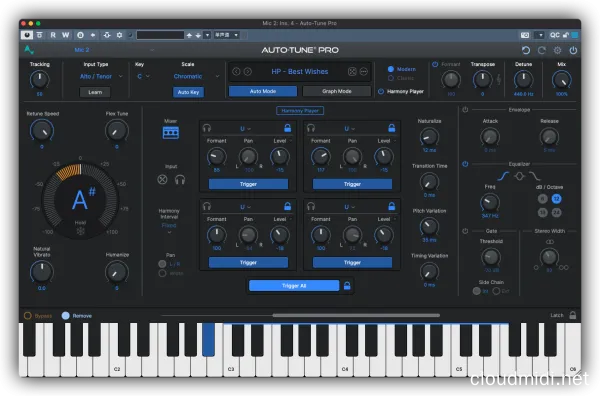Click the A/B compare icon beside preset name
The height and width of the screenshot is (396, 600).
click(x=352, y=72)
